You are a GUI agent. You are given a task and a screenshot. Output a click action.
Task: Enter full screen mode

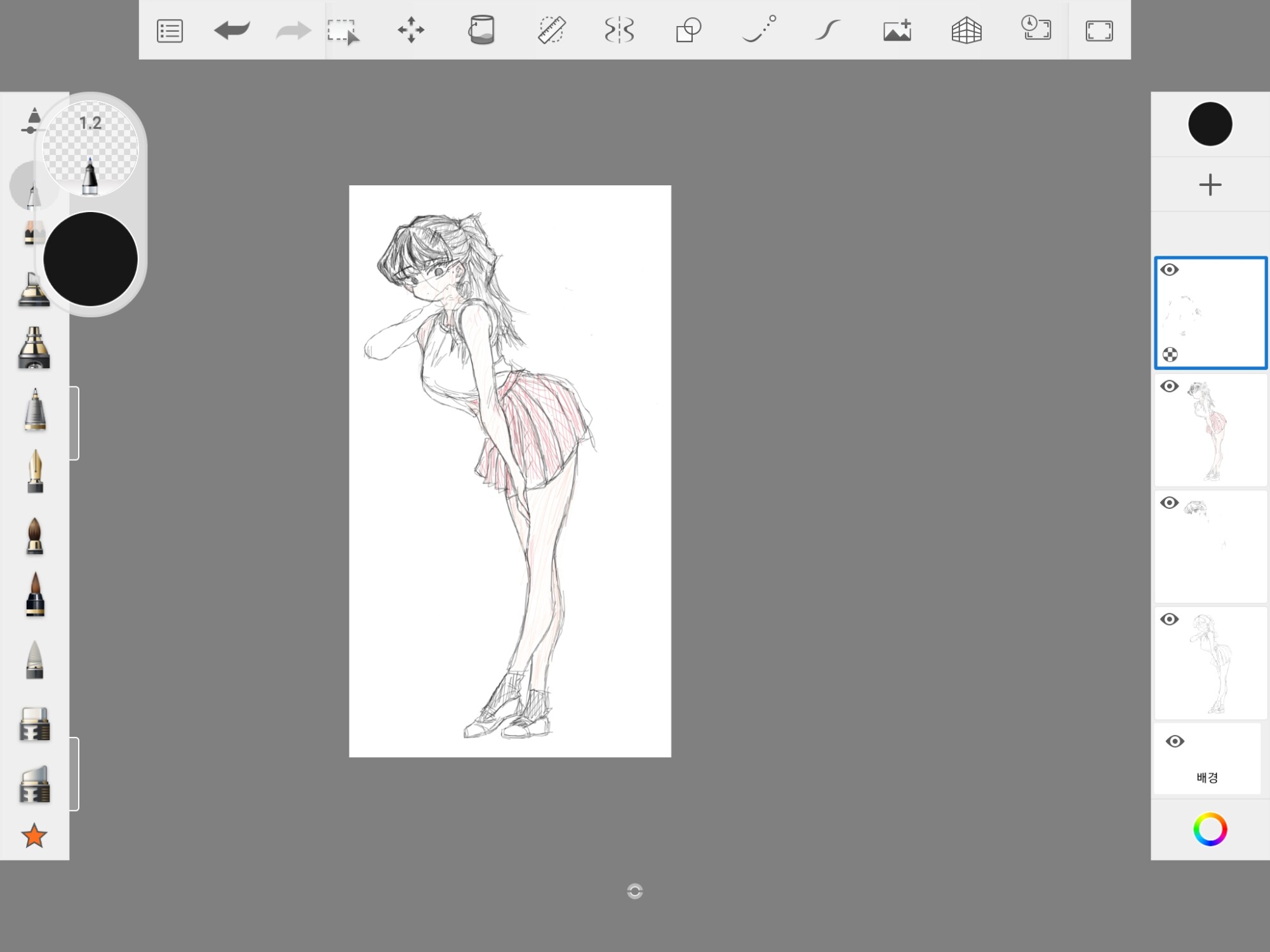[x=1099, y=30]
